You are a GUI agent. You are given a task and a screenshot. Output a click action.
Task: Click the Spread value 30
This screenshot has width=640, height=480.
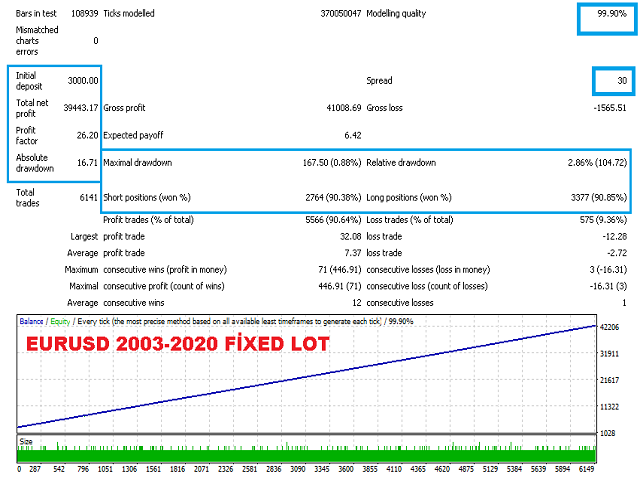[x=622, y=81]
